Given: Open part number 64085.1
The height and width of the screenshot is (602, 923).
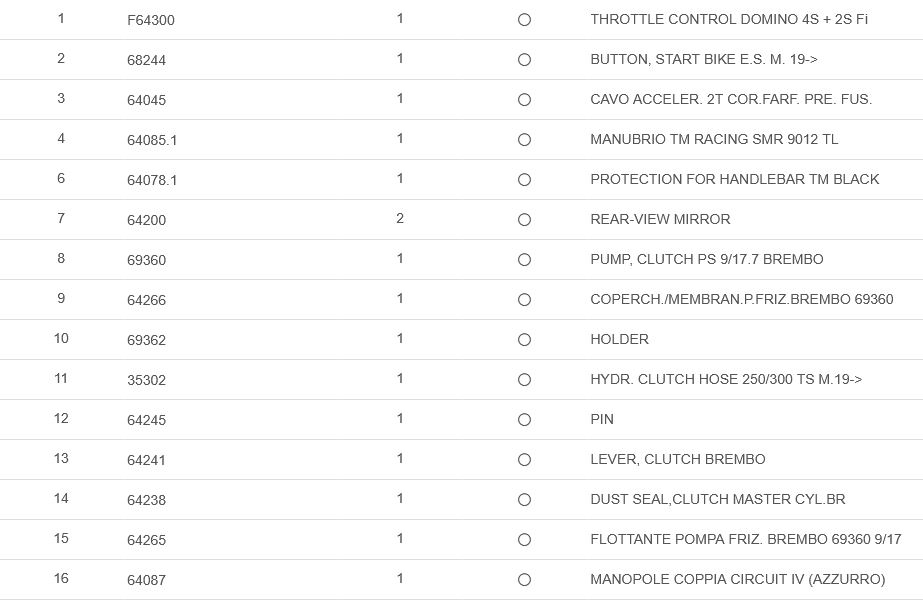Looking at the screenshot, I should click(152, 140).
